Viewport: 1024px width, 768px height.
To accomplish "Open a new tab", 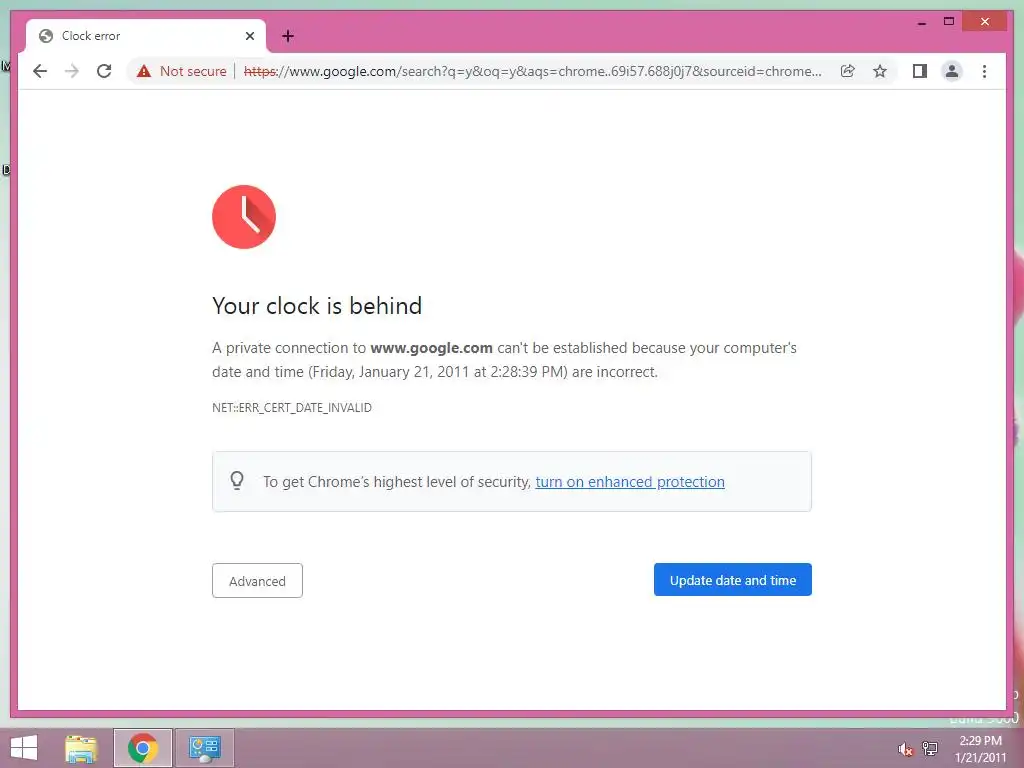I will point(288,36).
